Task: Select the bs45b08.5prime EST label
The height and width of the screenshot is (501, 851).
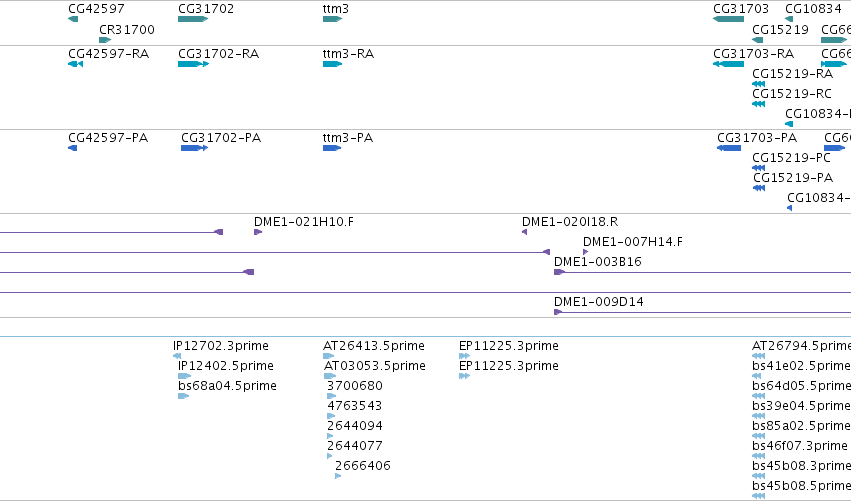Action: click(x=801, y=486)
